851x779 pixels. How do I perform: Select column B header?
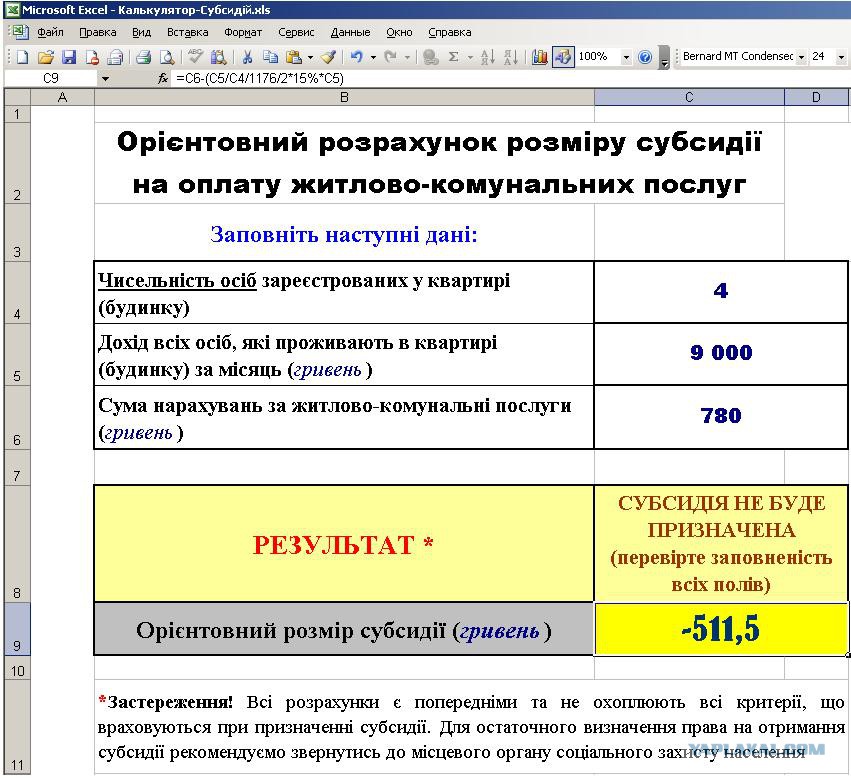click(344, 97)
